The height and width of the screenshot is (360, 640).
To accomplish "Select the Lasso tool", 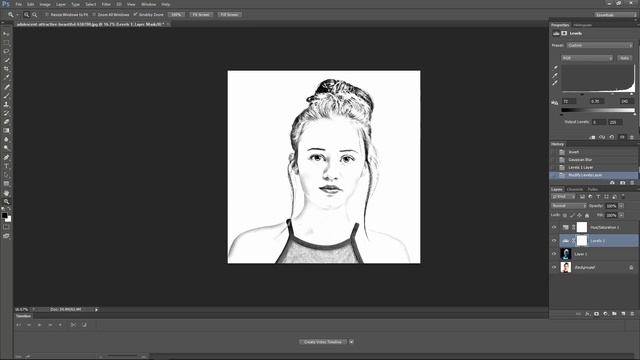I will pyautogui.click(x=6, y=51).
